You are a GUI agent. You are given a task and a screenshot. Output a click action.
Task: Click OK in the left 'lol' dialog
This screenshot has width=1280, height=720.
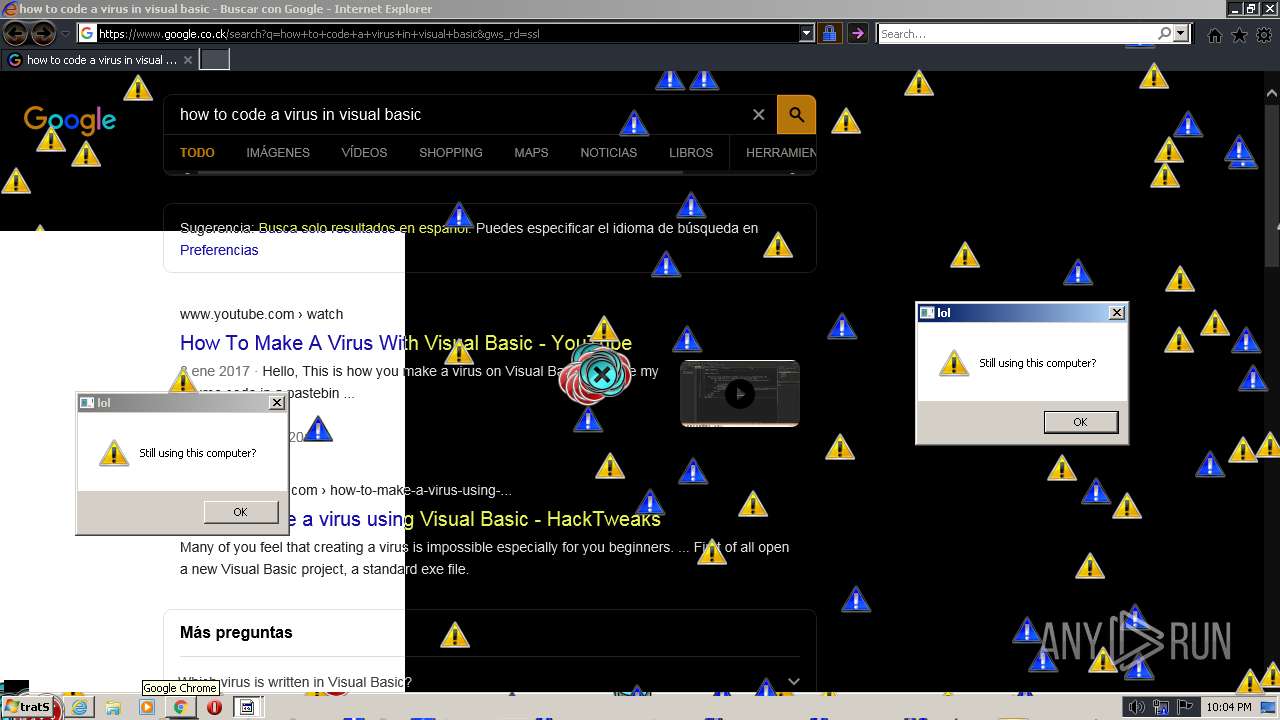point(240,512)
